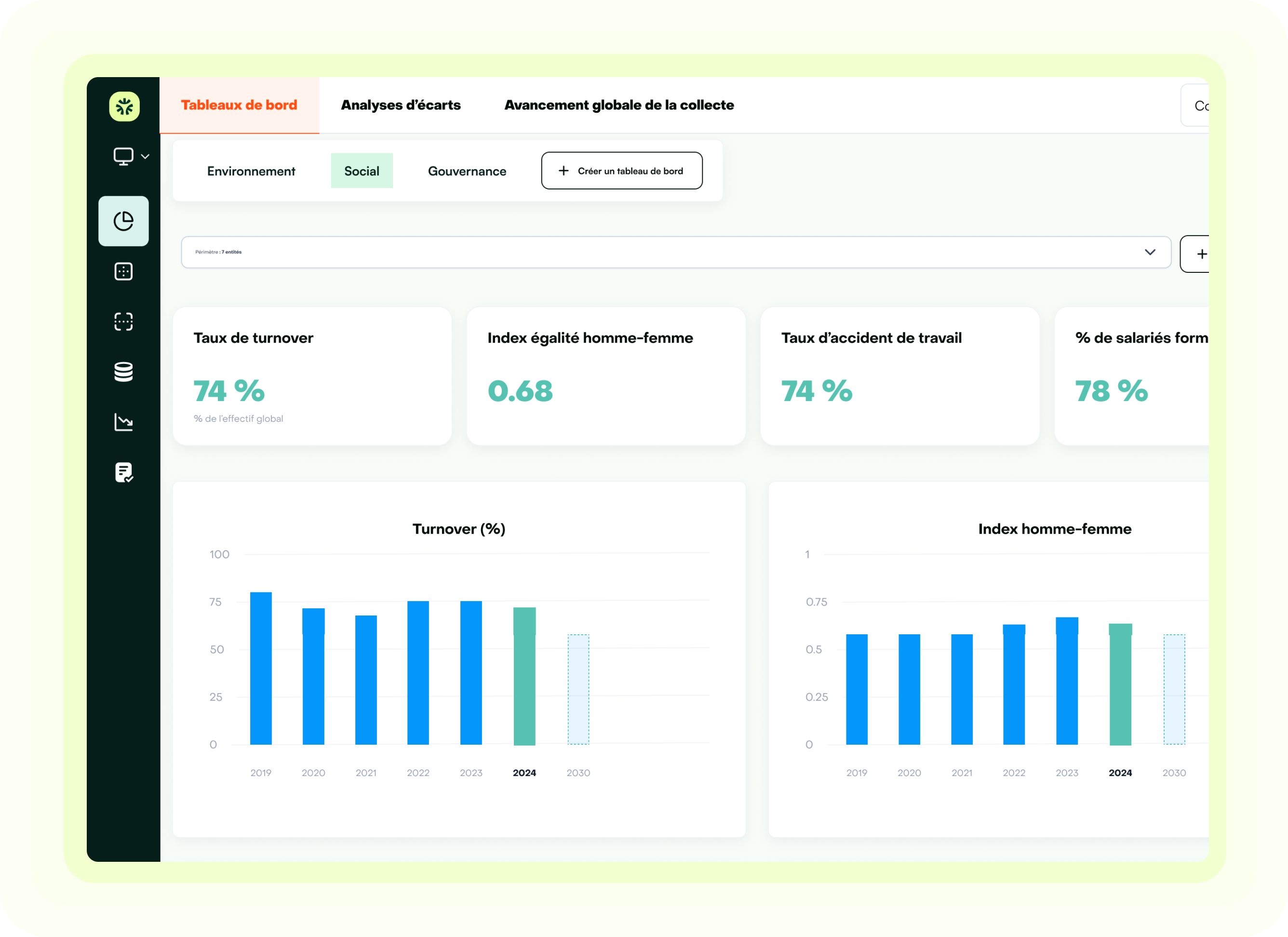Click the chevron arrow in perimeter selector

click(x=1150, y=252)
